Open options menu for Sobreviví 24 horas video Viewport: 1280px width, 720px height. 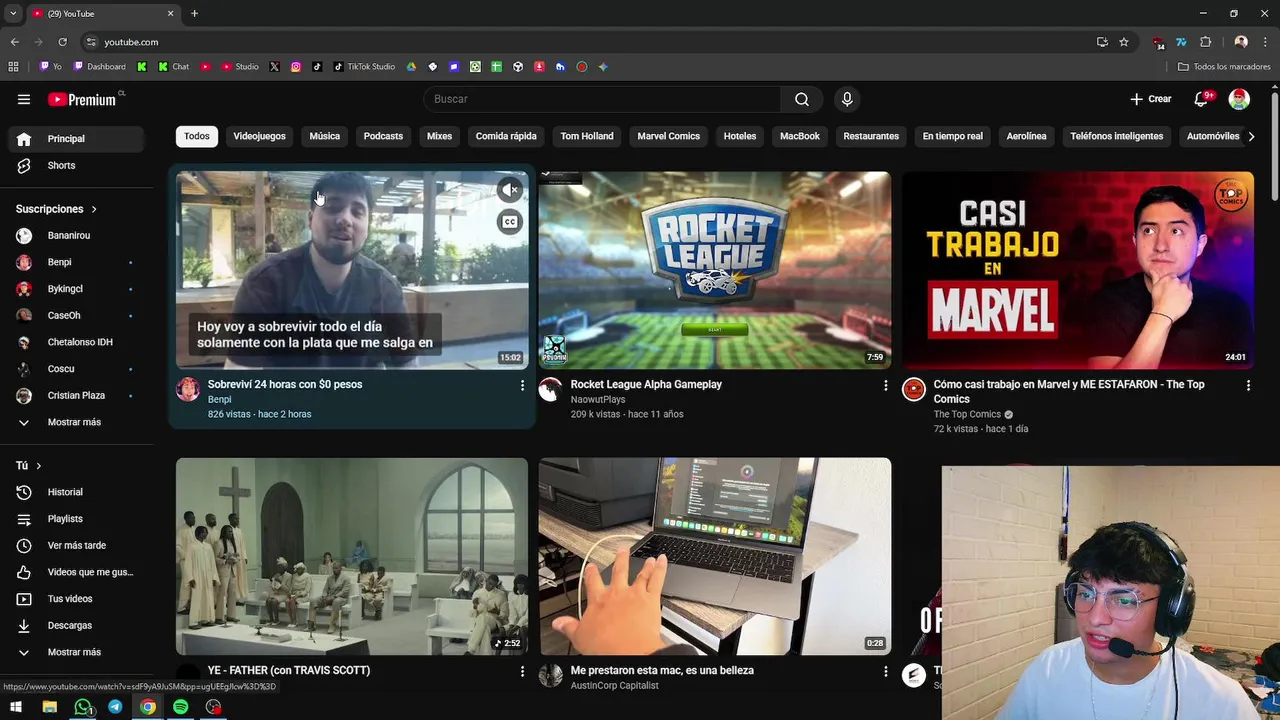pos(522,385)
